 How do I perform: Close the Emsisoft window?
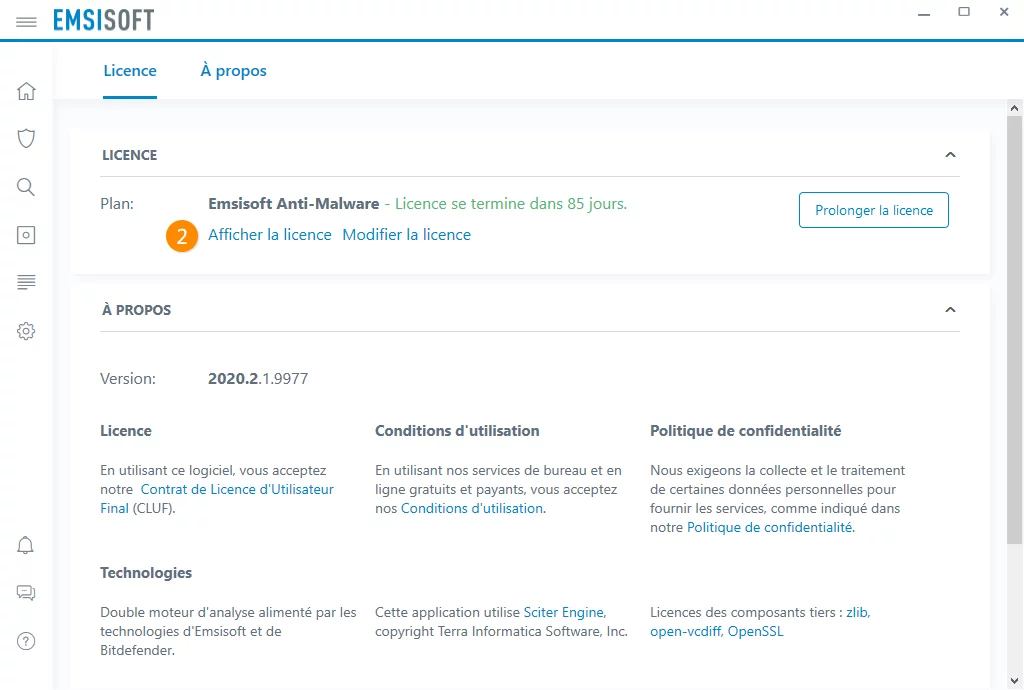(x=1004, y=12)
